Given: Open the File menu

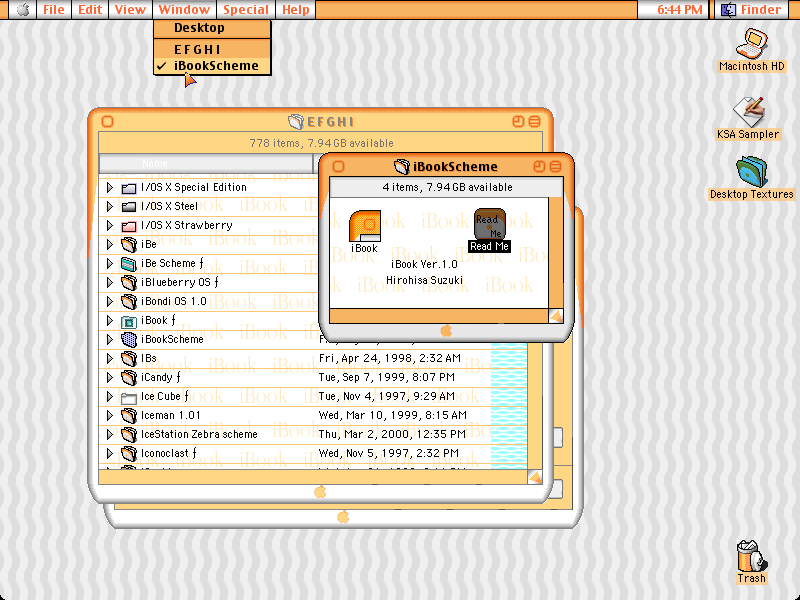Looking at the screenshot, I should click(54, 10).
